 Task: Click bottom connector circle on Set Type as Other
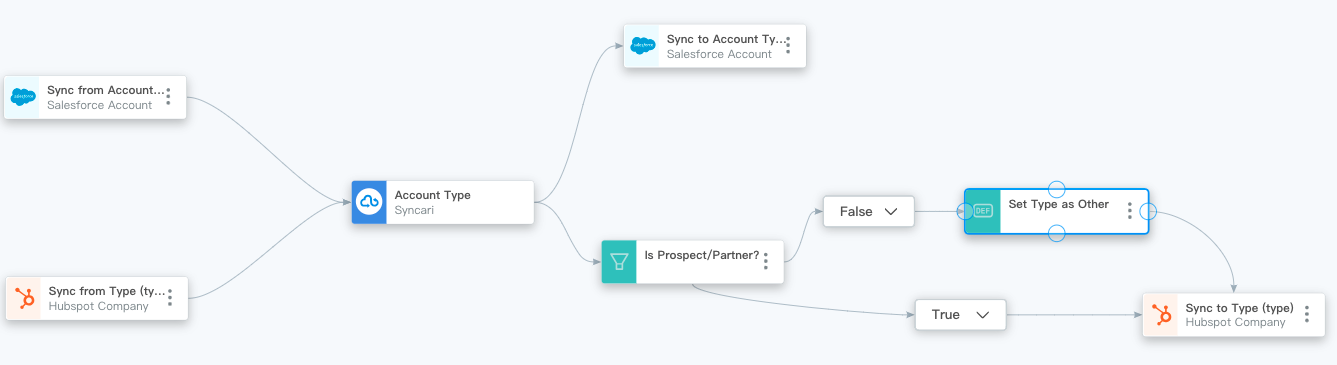(1056, 233)
